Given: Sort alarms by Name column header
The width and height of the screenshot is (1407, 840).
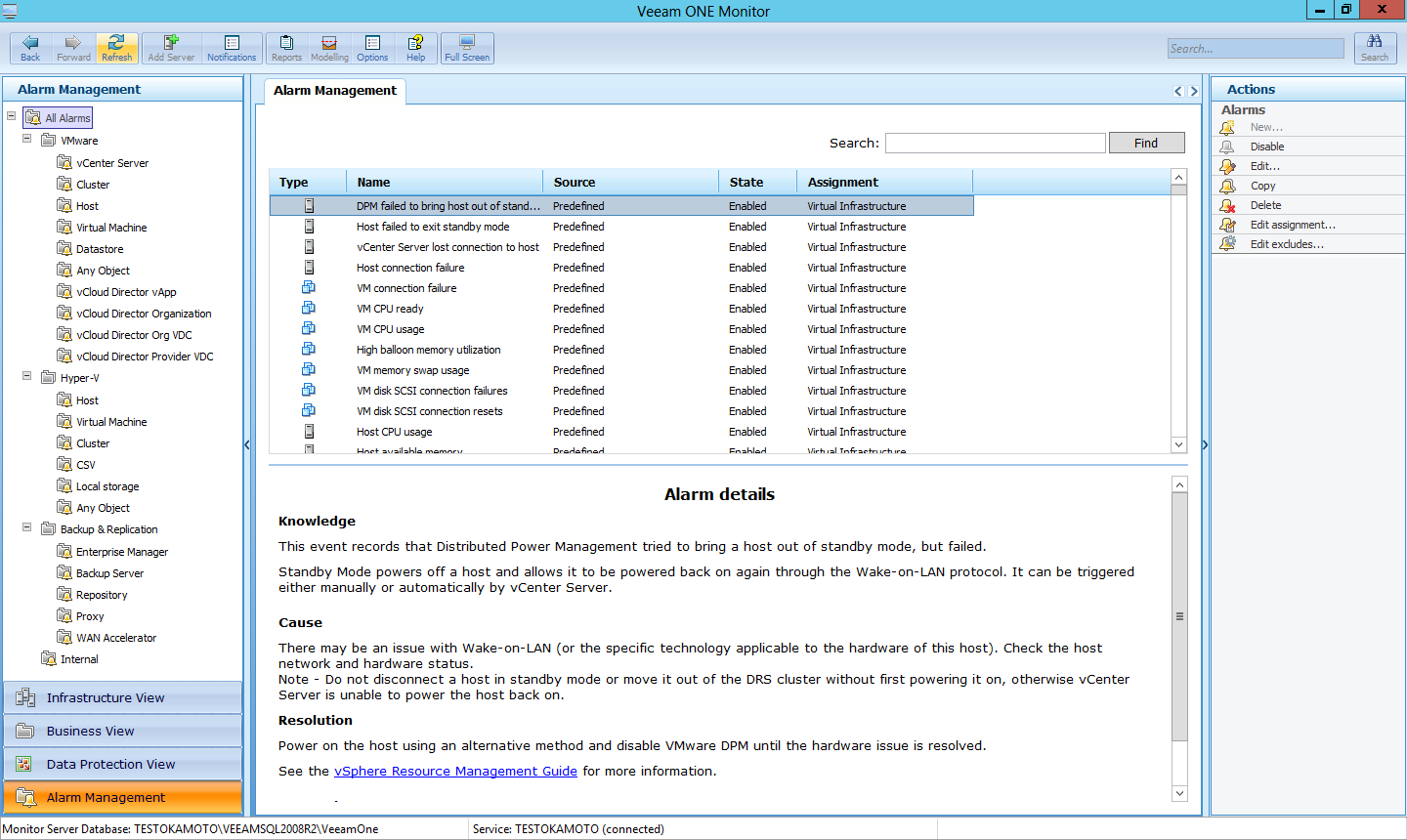Looking at the screenshot, I should click(x=445, y=182).
